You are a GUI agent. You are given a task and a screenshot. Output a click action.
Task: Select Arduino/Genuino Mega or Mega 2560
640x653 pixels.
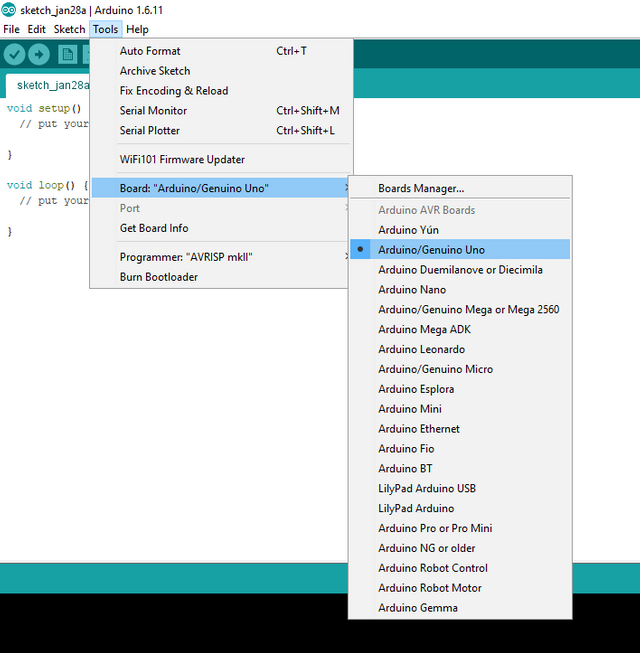[x=460, y=309]
